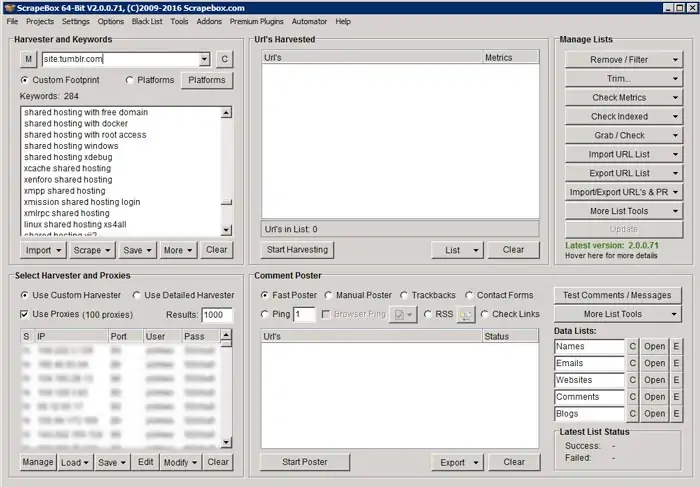Click the C button next to Comments

pos(632,397)
